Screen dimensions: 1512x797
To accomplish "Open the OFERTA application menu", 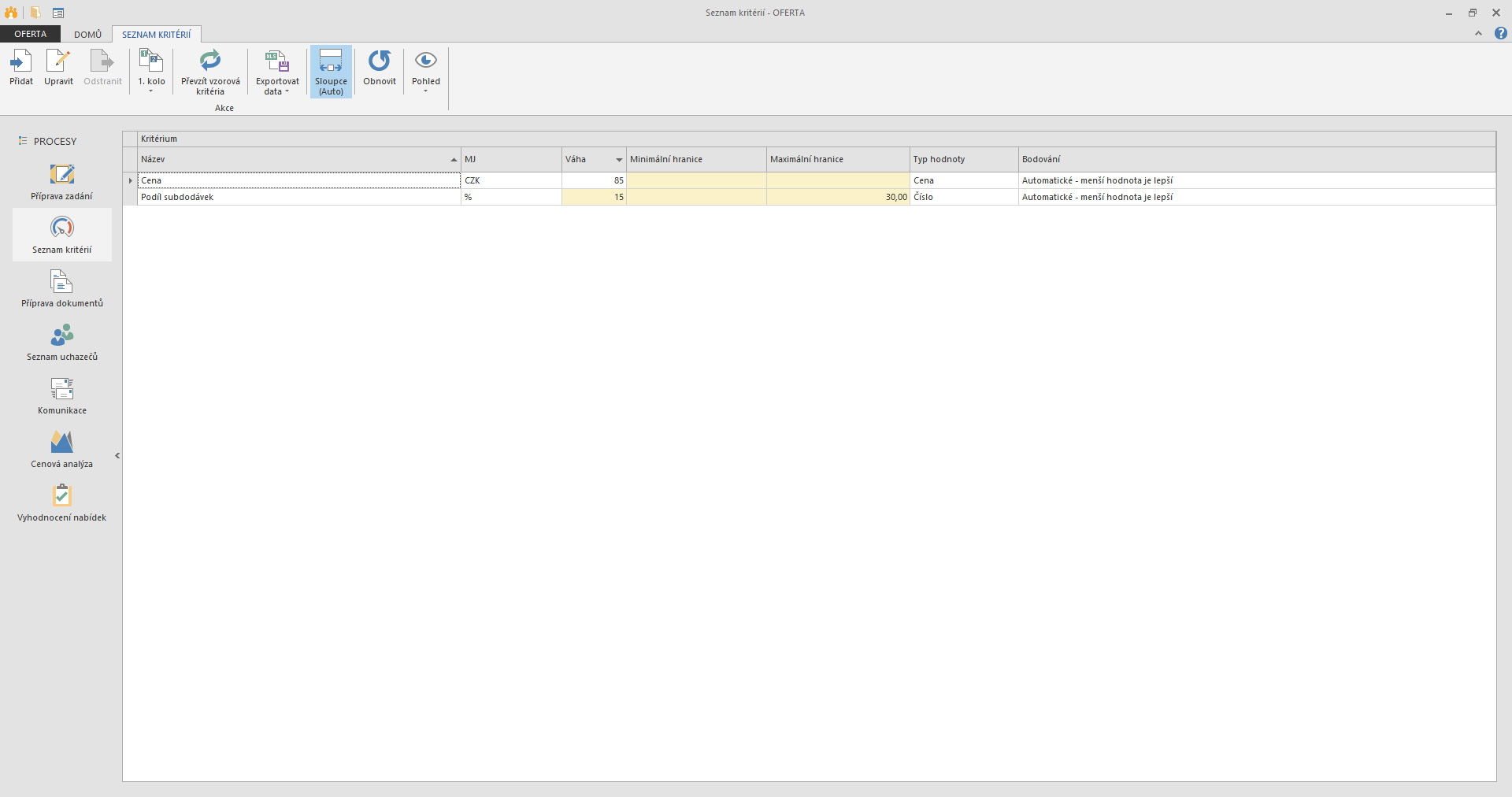I will [x=30, y=35].
